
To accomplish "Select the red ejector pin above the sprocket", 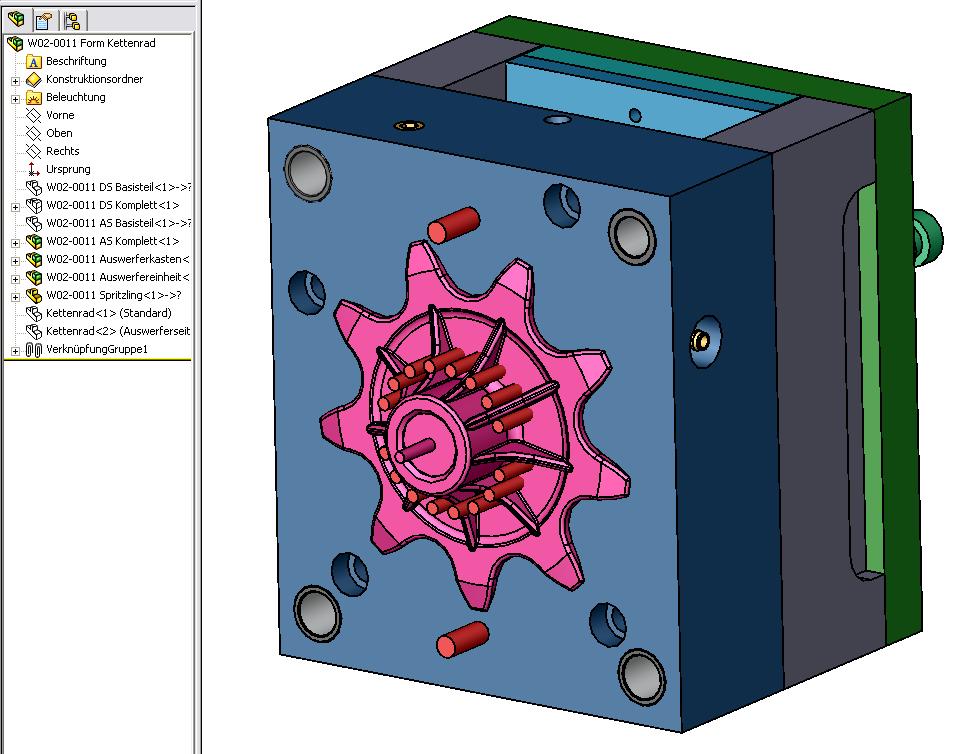I will point(454,224).
